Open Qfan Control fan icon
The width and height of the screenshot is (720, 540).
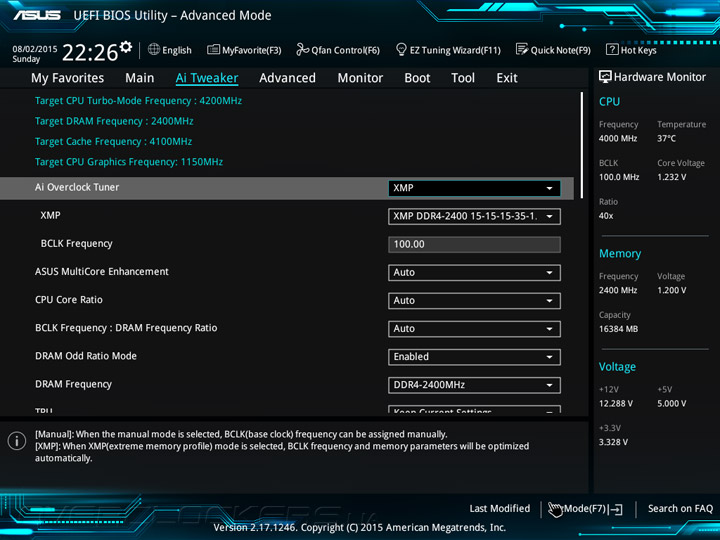(302, 50)
